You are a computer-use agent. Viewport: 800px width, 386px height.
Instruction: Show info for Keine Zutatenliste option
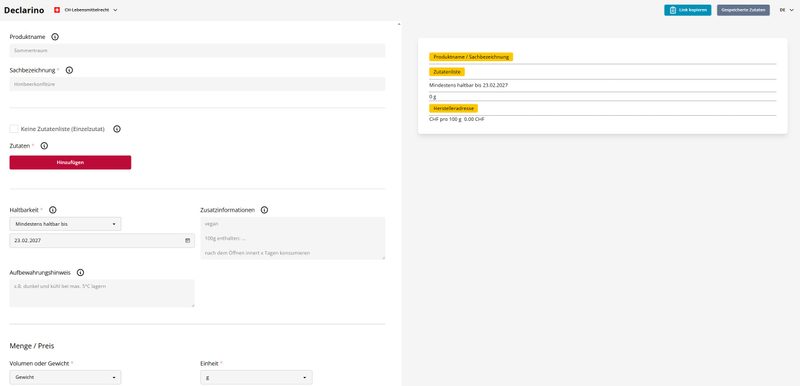pyautogui.click(x=117, y=129)
